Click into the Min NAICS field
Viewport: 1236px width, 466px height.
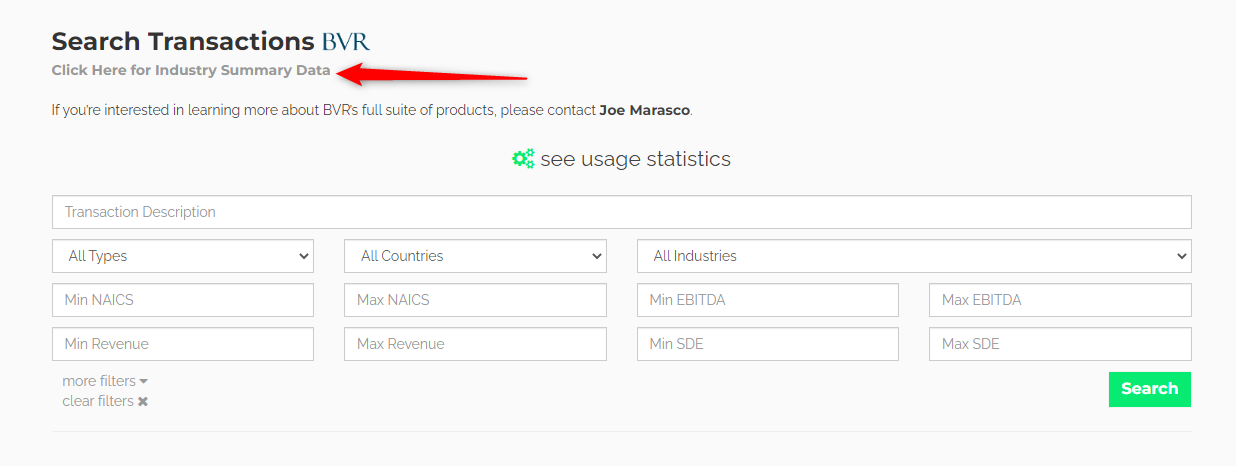pos(182,300)
